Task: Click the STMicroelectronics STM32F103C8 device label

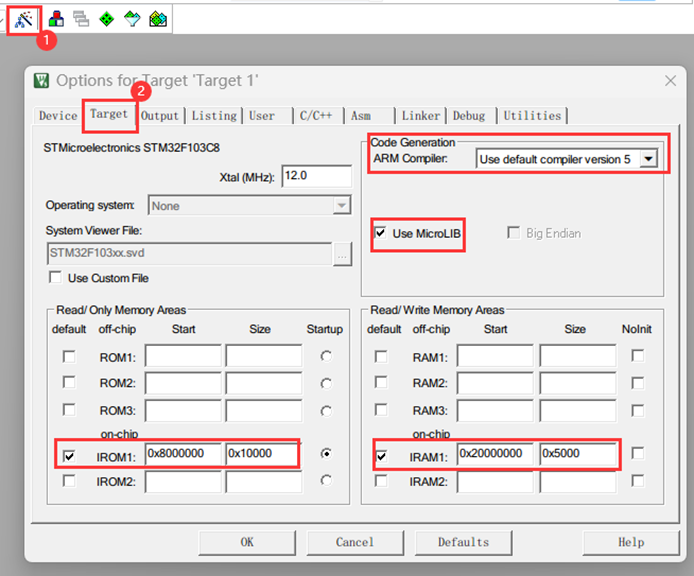Action: (131, 147)
